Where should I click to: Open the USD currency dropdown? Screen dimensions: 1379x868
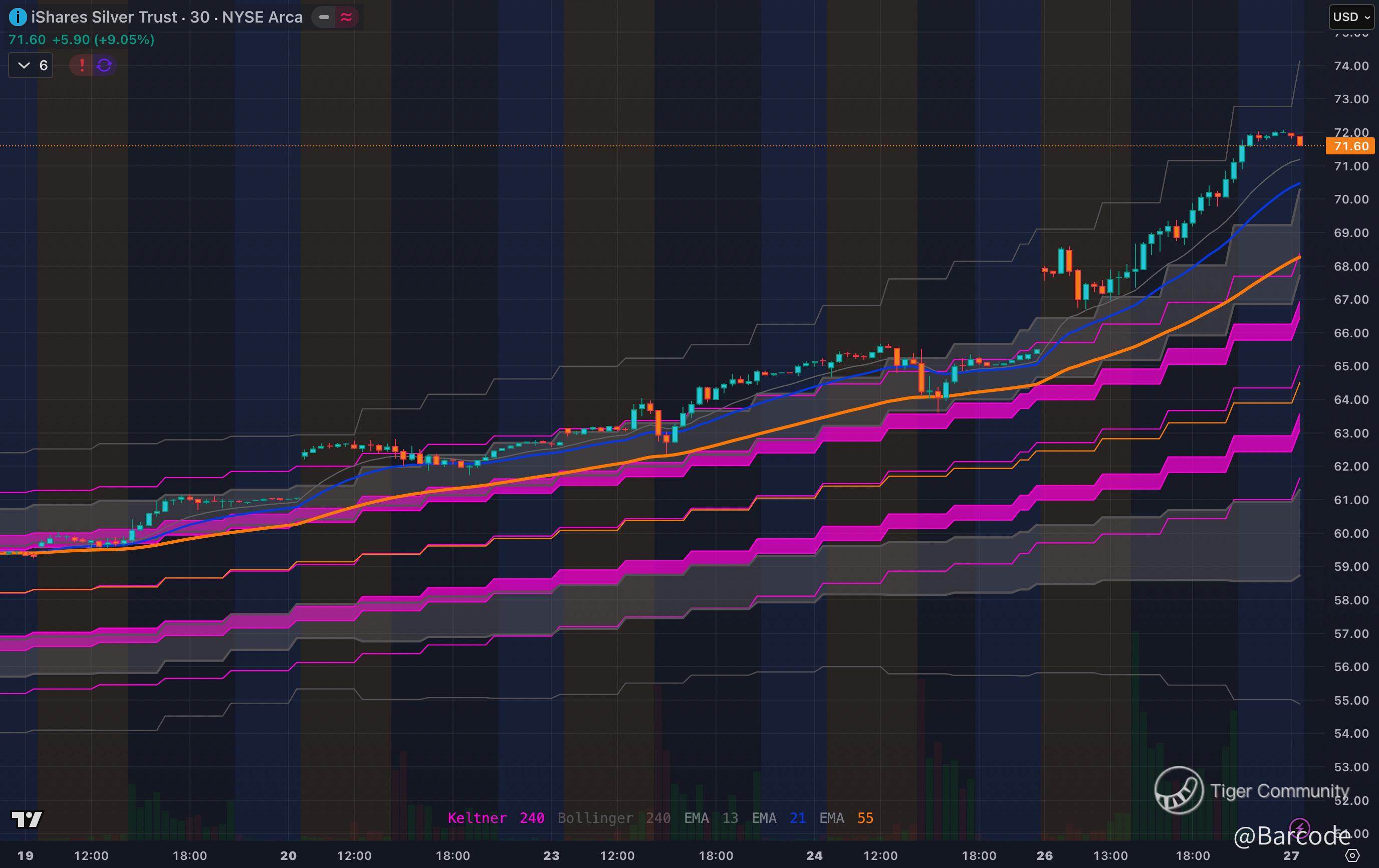coord(1351,17)
